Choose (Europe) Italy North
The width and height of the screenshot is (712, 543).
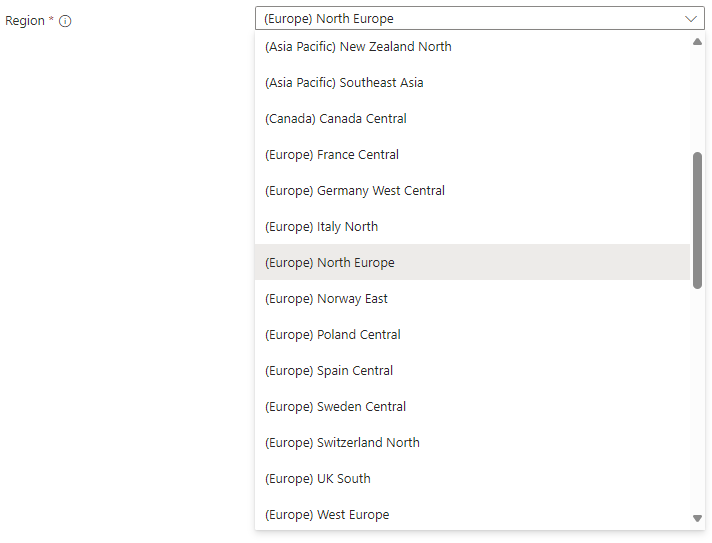pos(472,226)
